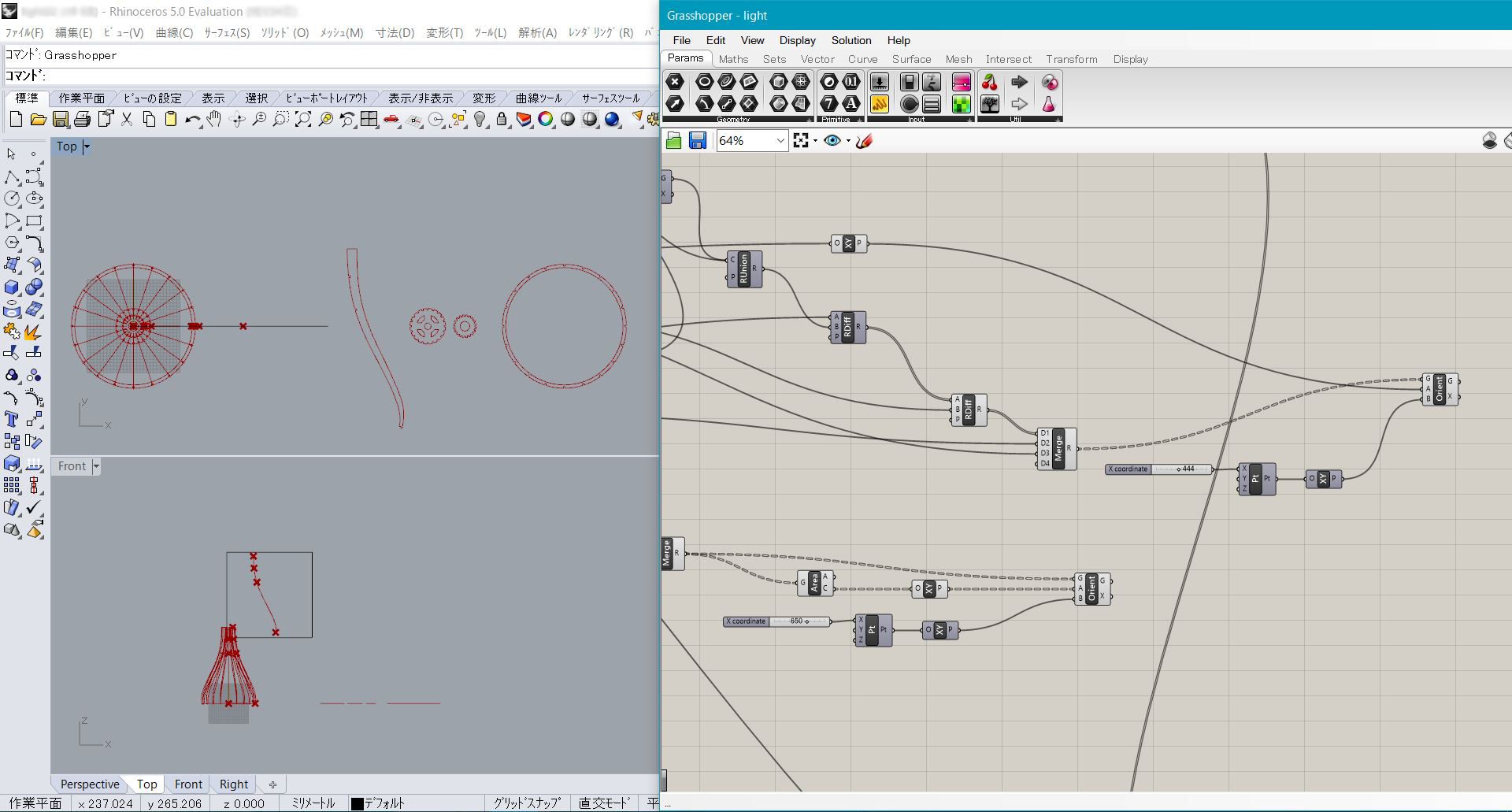
Task: Click the four-viewport layout icon
Action: [x=369, y=120]
